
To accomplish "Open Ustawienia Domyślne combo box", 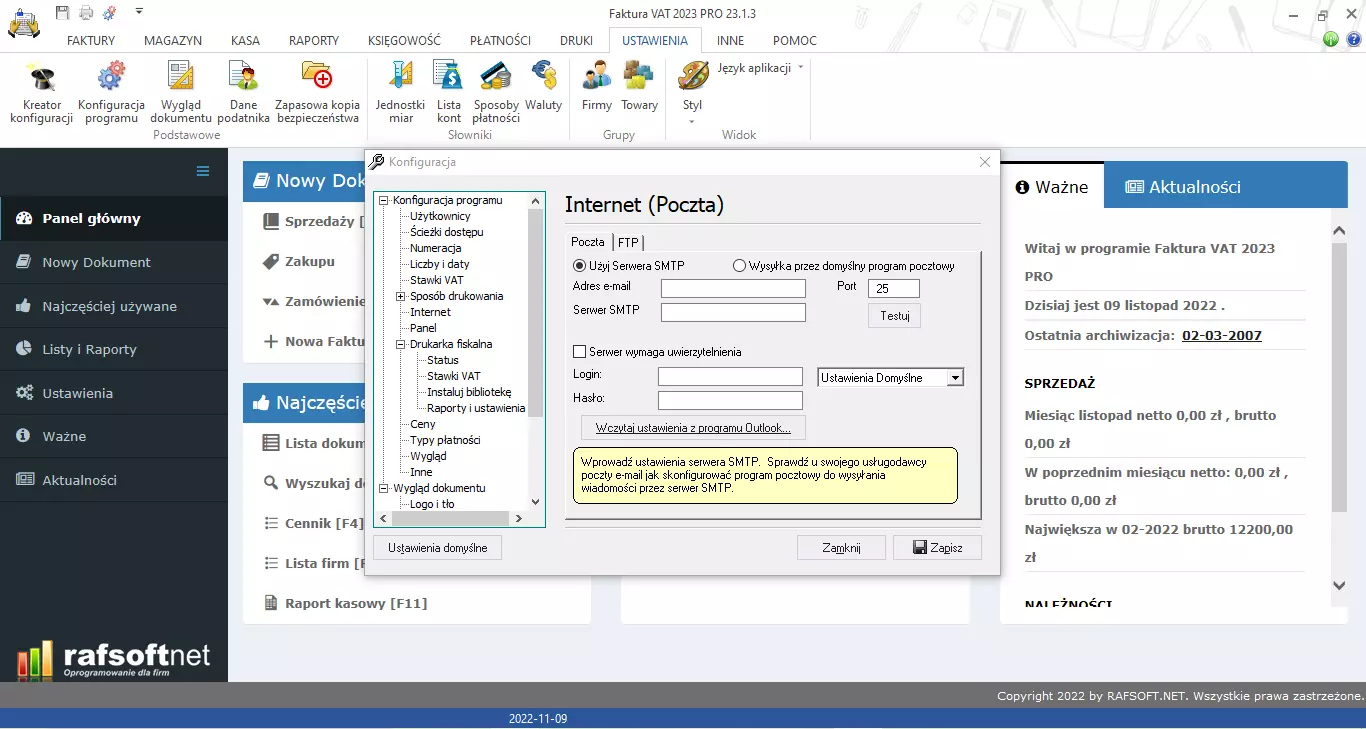I will [x=955, y=378].
